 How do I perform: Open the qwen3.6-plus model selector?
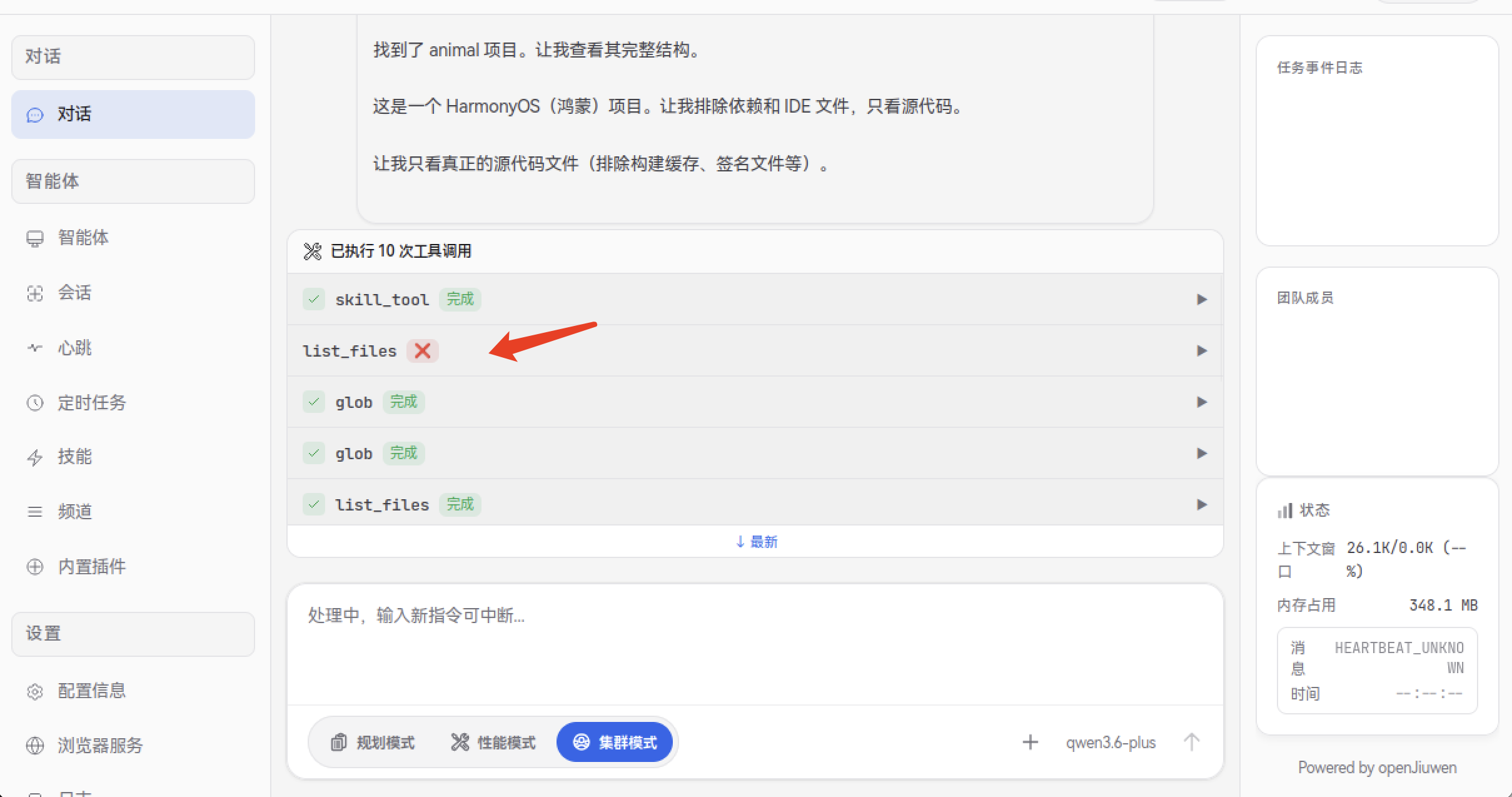1111,743
